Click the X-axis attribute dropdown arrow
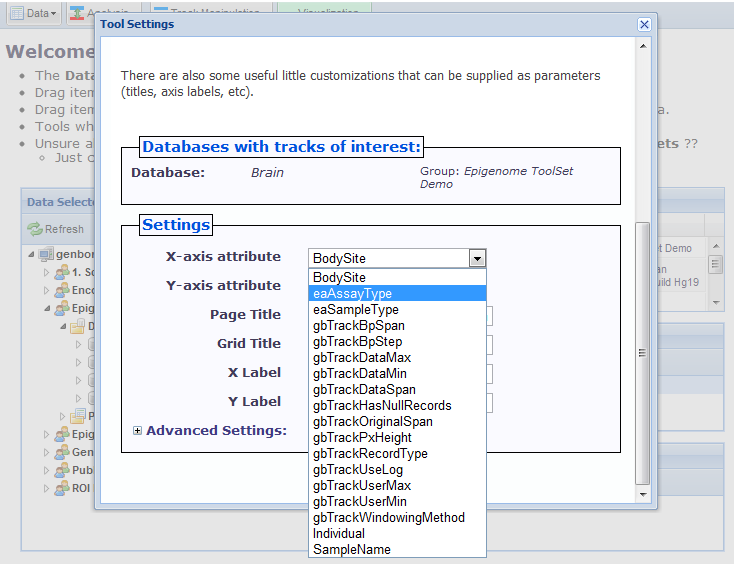 pos(478,258)
